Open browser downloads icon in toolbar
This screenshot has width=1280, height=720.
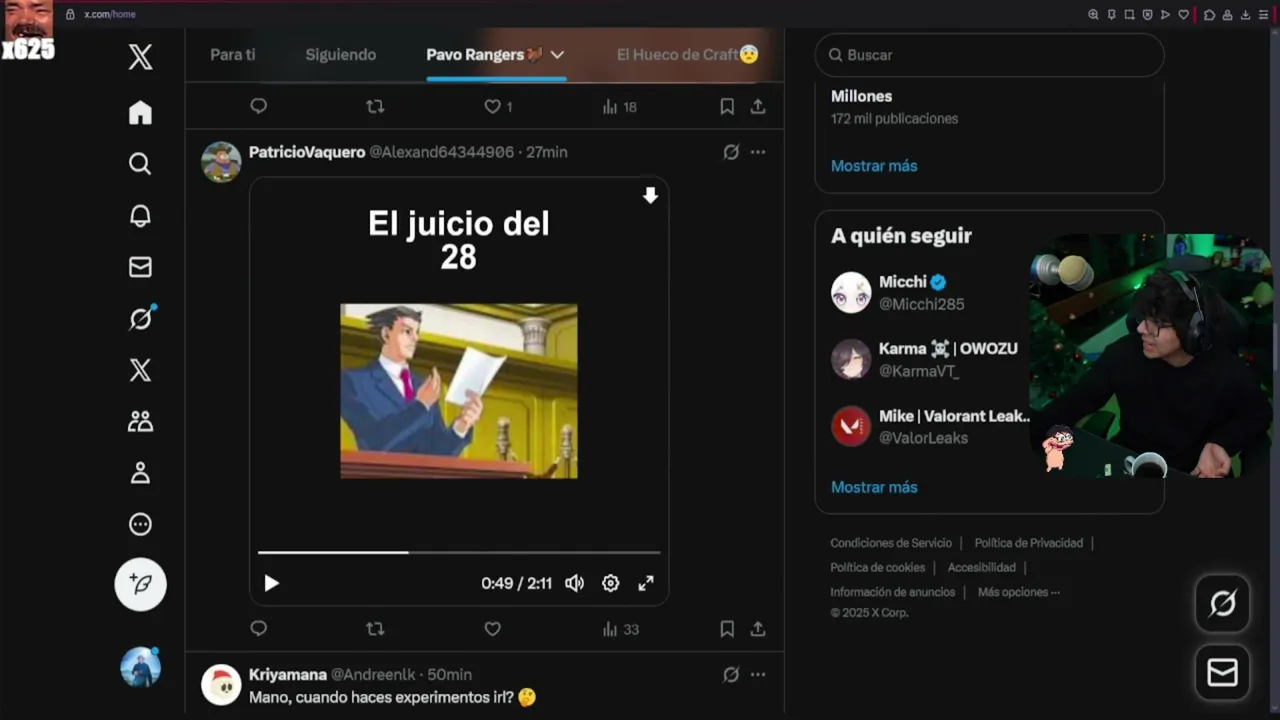[x=1245, y=14]
